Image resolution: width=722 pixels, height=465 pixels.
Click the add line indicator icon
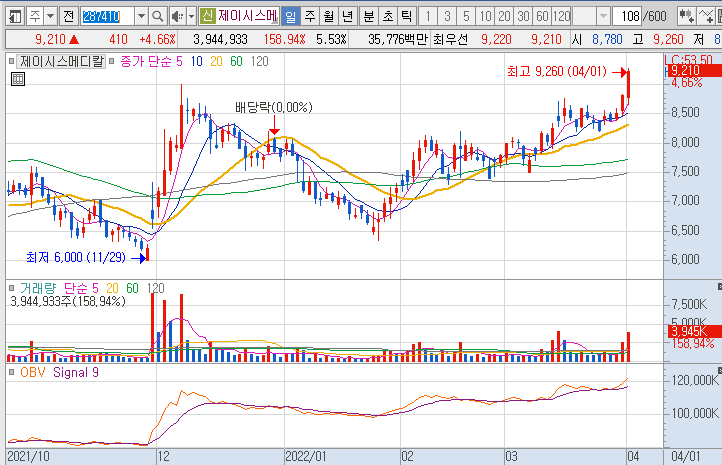pyautogui.click(x=705, y=17)
